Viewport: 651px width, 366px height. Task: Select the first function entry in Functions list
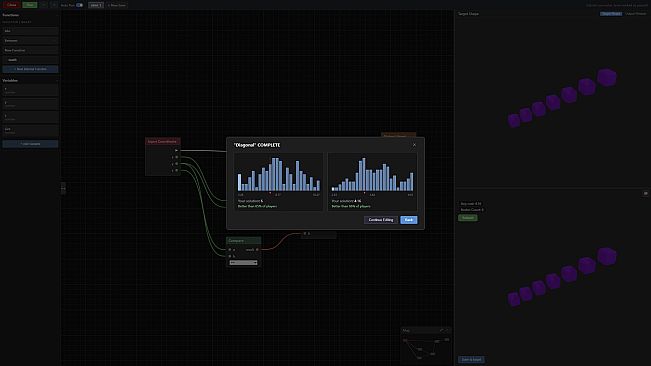tap(30, 31)
